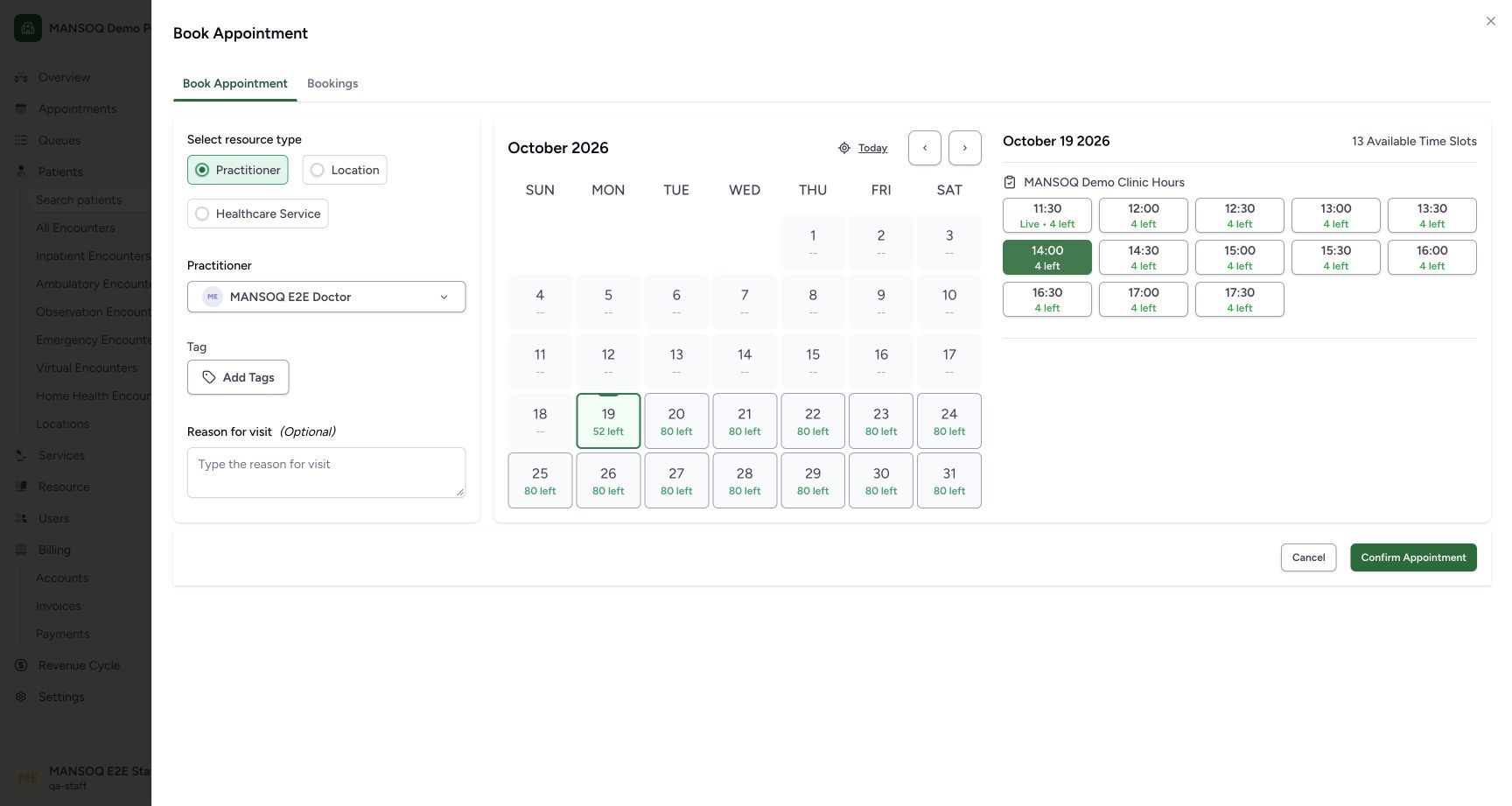Jump to Today in the calendar
The width and height of the screenshot is (1512, 806).
pyautogui.click(x=872, y=148)
